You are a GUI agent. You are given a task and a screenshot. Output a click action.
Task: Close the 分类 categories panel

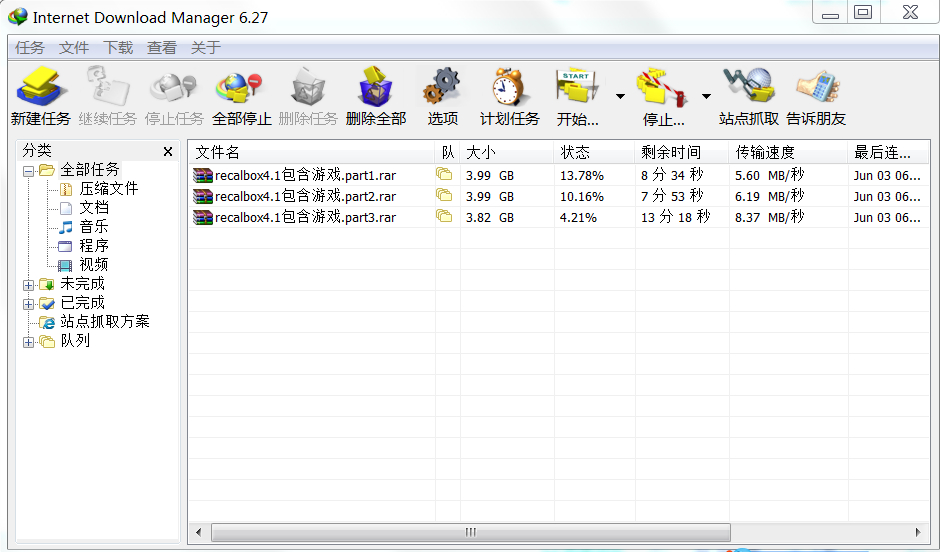(x=168, y=152)
